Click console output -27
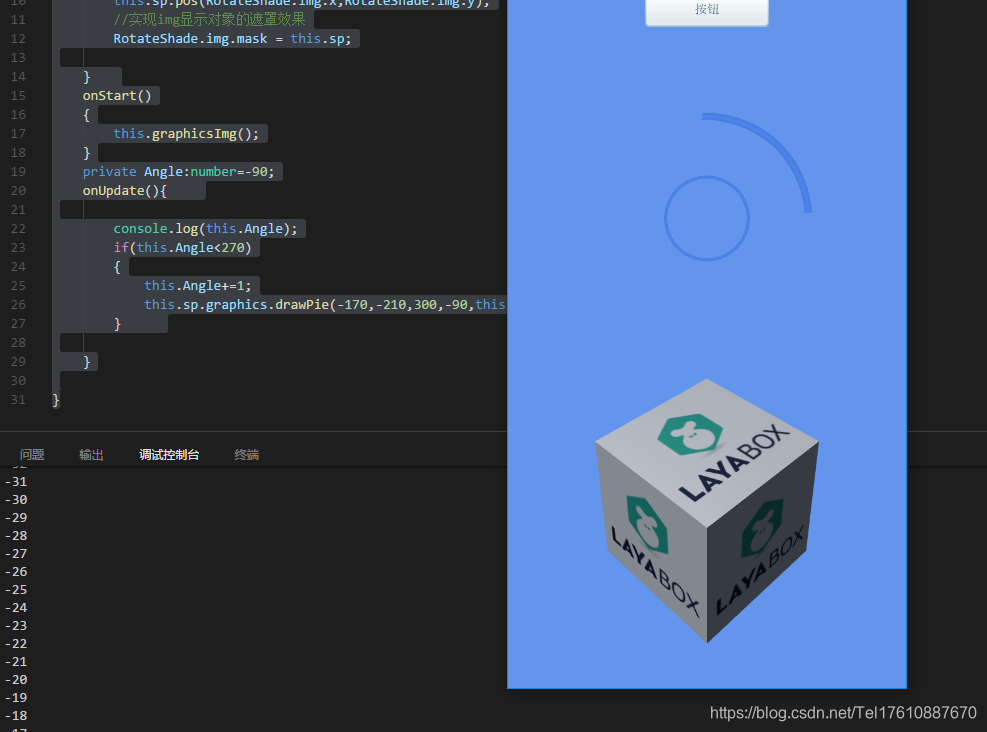 coord(16,554)
